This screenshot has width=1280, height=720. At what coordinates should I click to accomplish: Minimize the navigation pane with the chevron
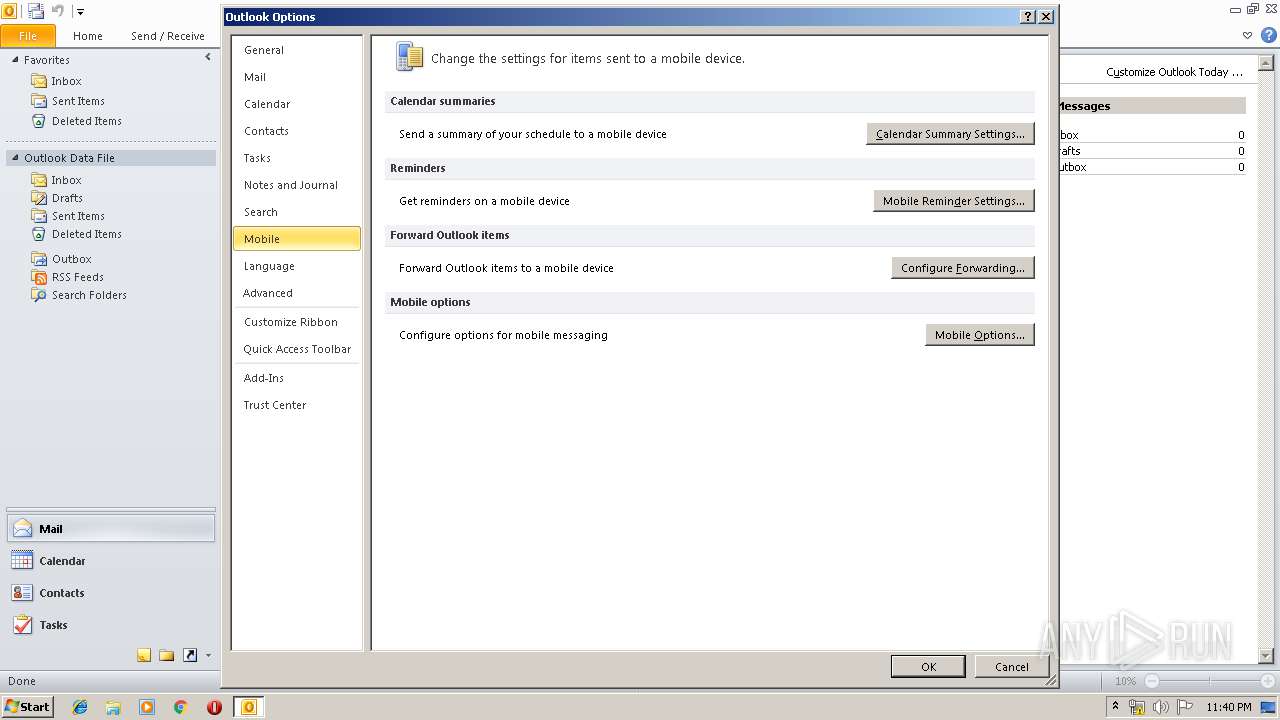[x=208, y=58]
